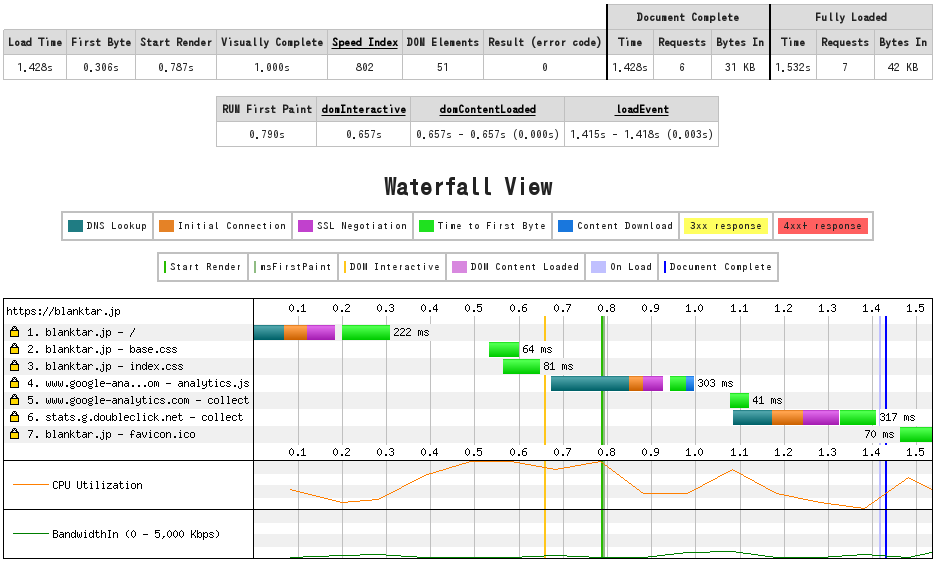Image resolution: width=942 pixels, height=562 pixels.
Task: Click the 222 ms timing label in waterfall
Action: (x=411, y=332)
